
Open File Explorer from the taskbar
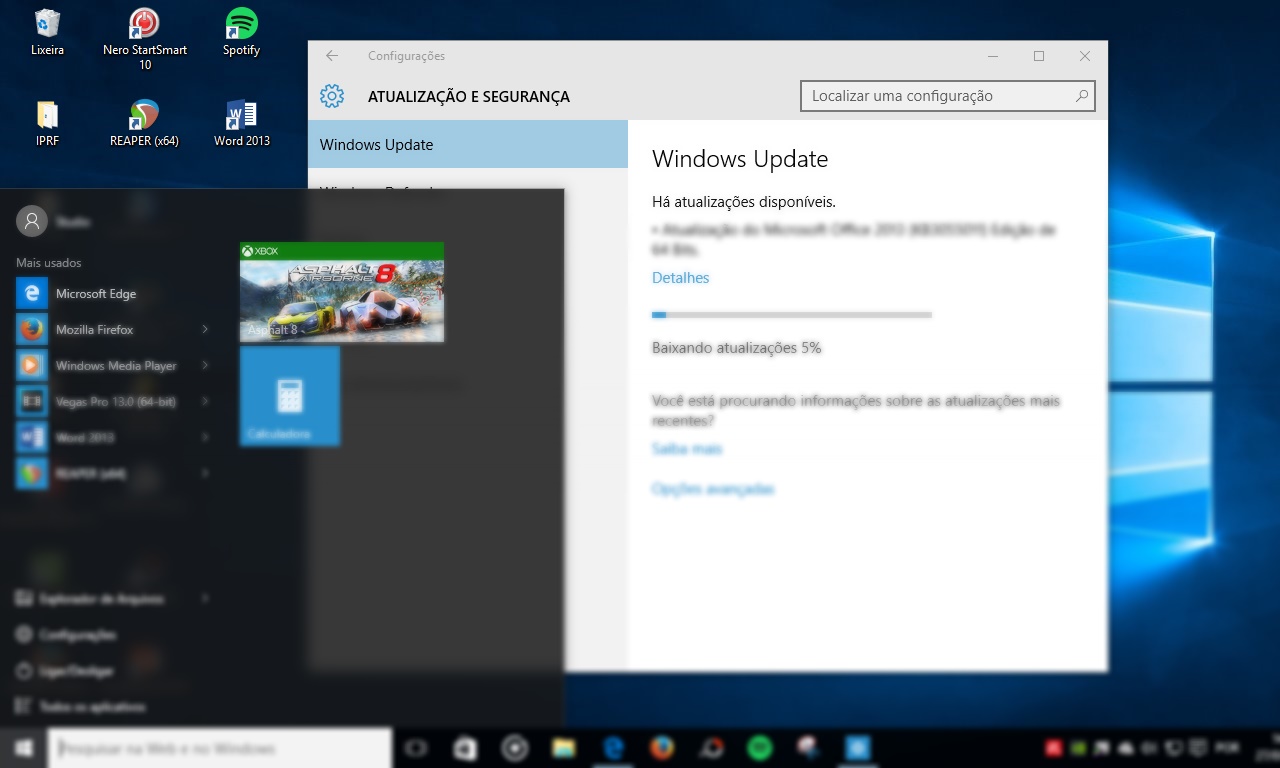pos(564,748)
